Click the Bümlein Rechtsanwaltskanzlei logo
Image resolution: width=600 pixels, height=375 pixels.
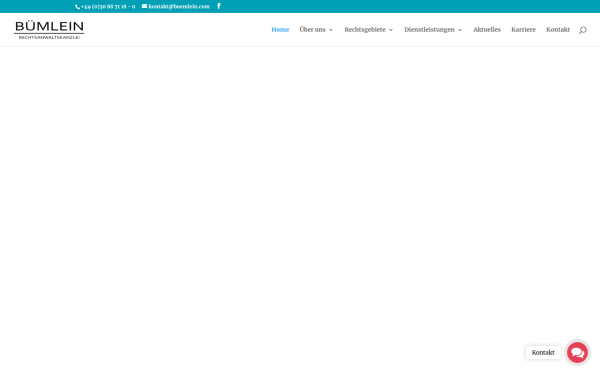tap(49, 30)
